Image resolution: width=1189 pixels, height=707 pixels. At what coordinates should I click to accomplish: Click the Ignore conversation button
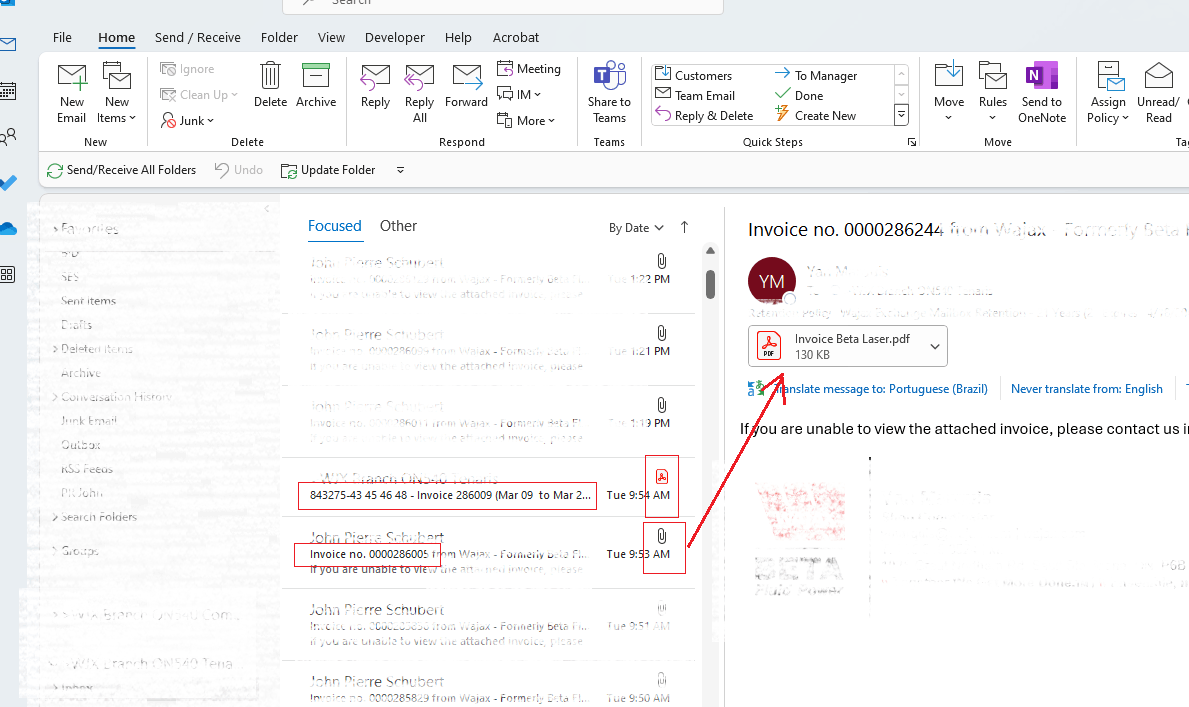click(187, 69)
